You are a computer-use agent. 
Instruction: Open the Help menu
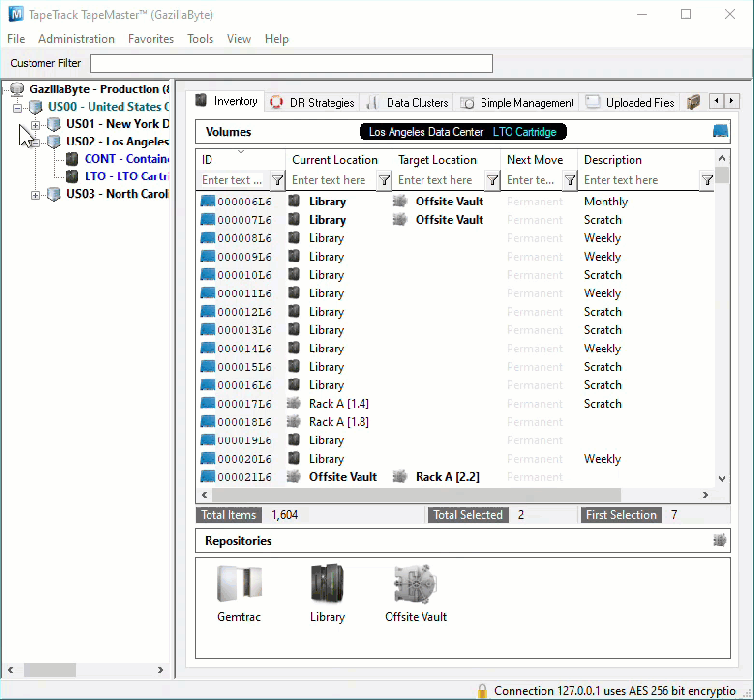276,39
